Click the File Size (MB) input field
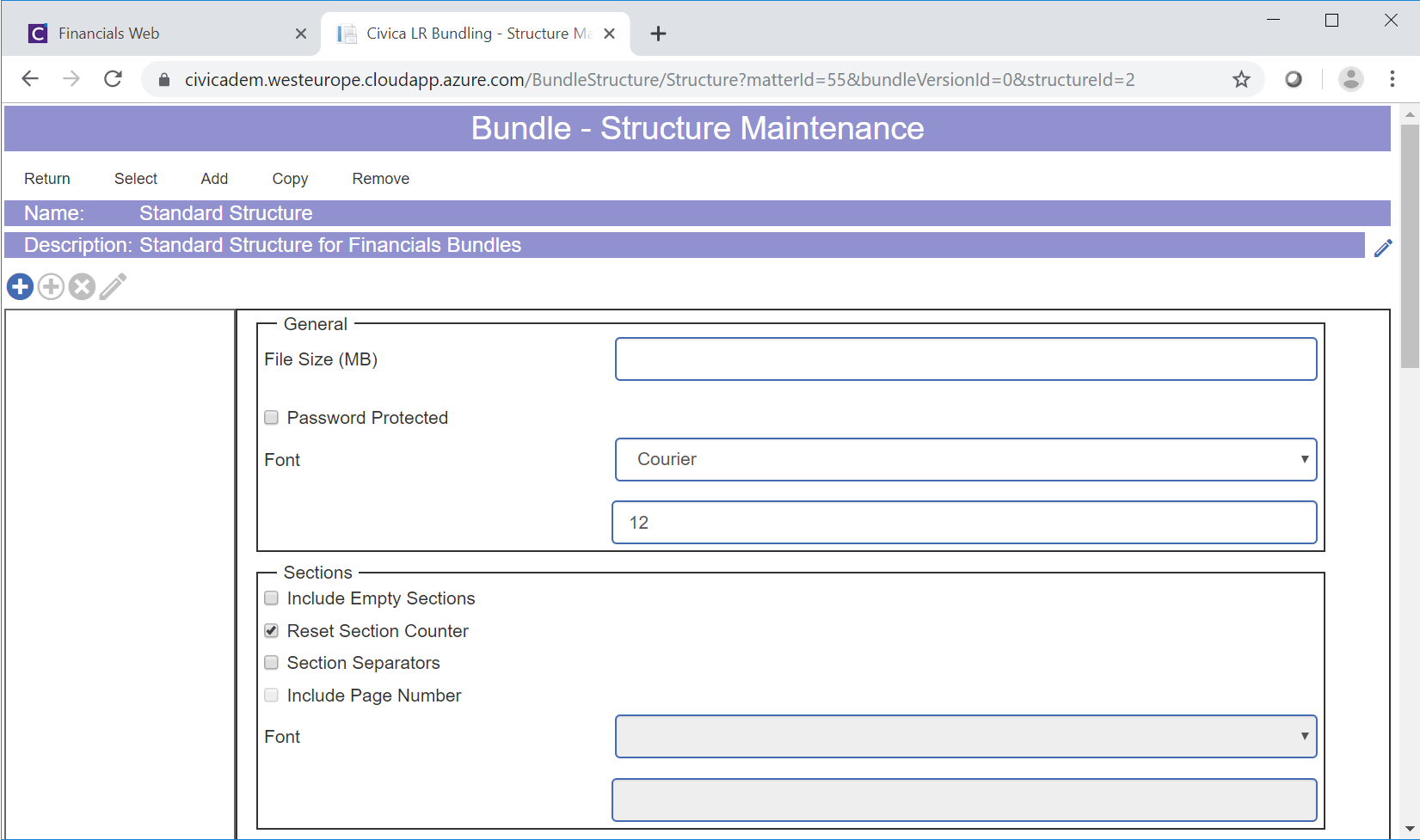The width and height of the screenshot is (1420, 840). click(x=966, y=359)
